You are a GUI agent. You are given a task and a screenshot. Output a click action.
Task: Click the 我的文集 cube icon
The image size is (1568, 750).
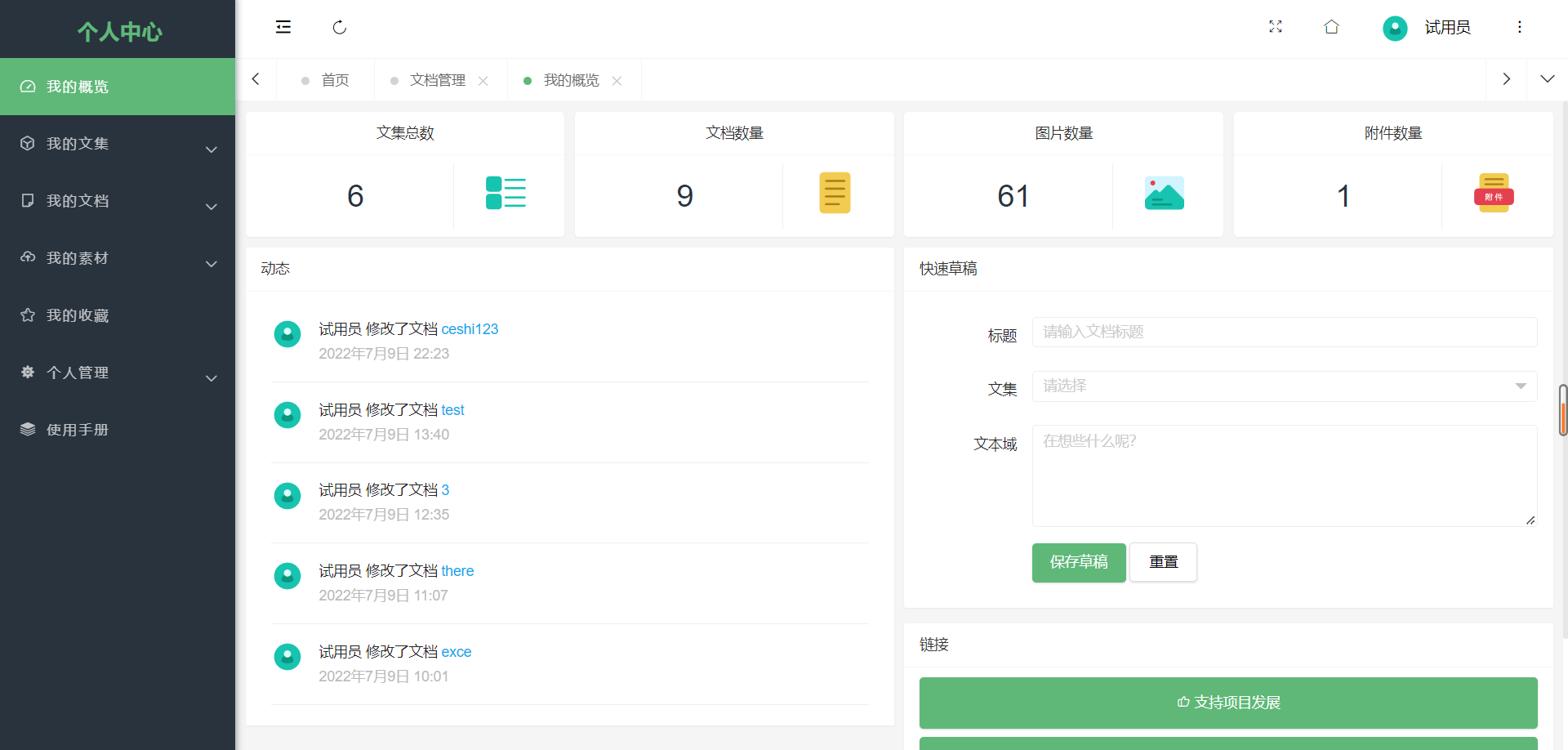[28, 143]
